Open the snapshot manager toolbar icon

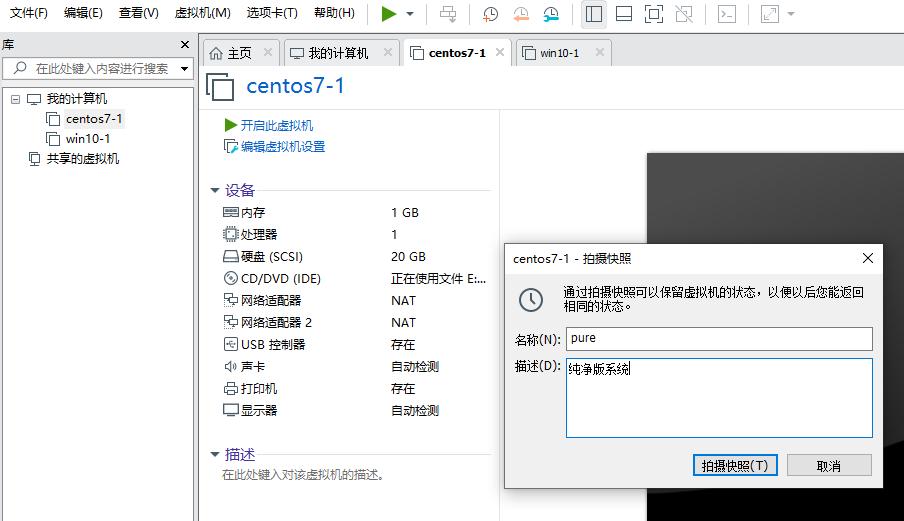[551, 14]
